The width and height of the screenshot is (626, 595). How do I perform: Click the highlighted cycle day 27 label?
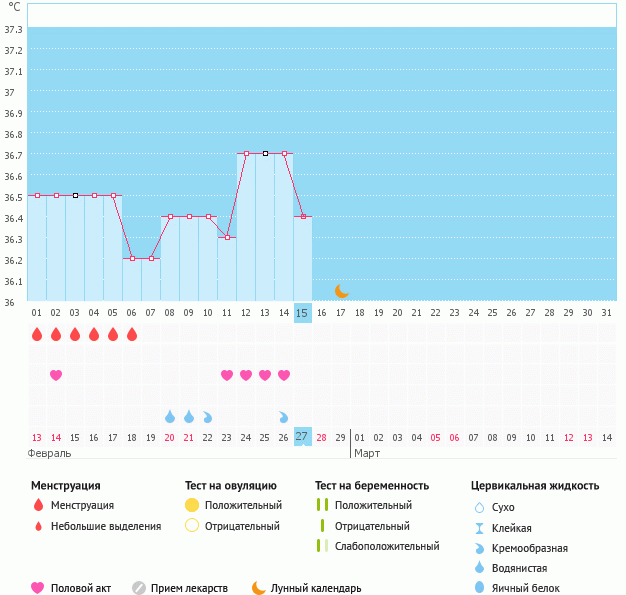(x=303, y=437)
